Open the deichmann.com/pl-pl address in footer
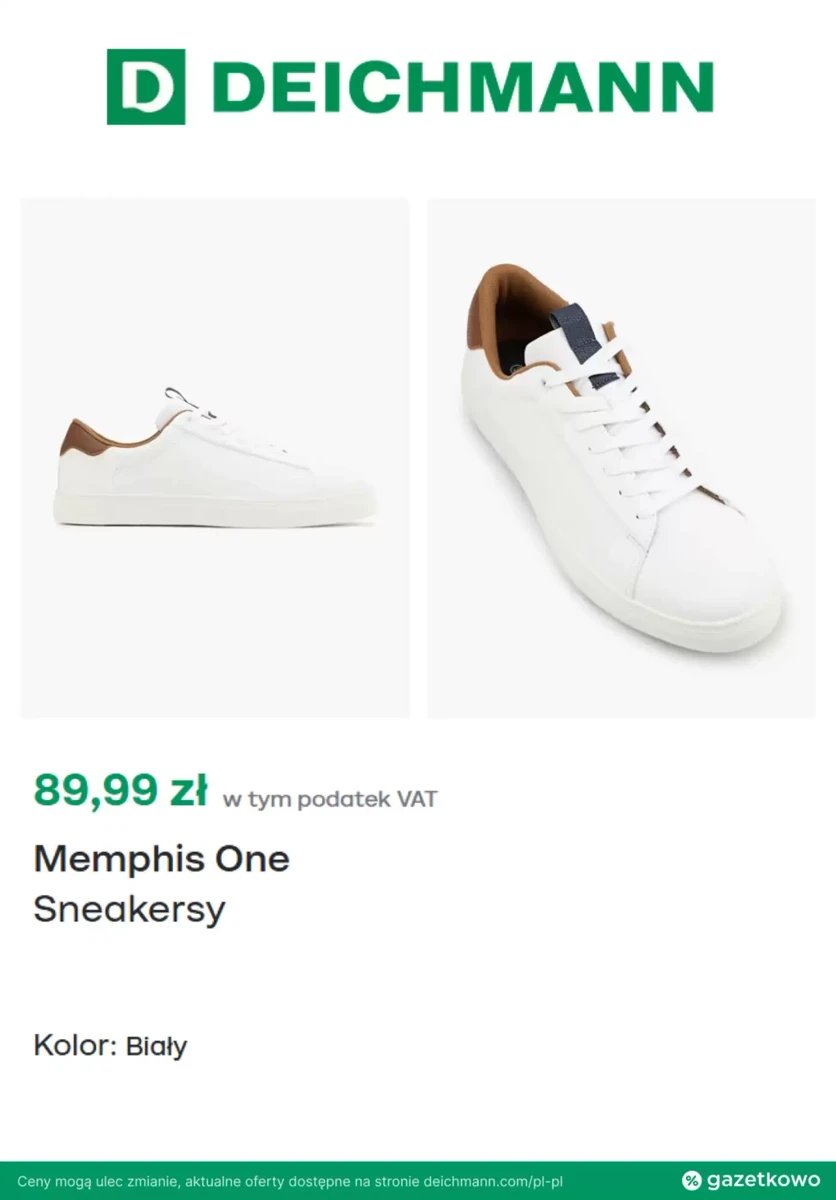 494,1181
